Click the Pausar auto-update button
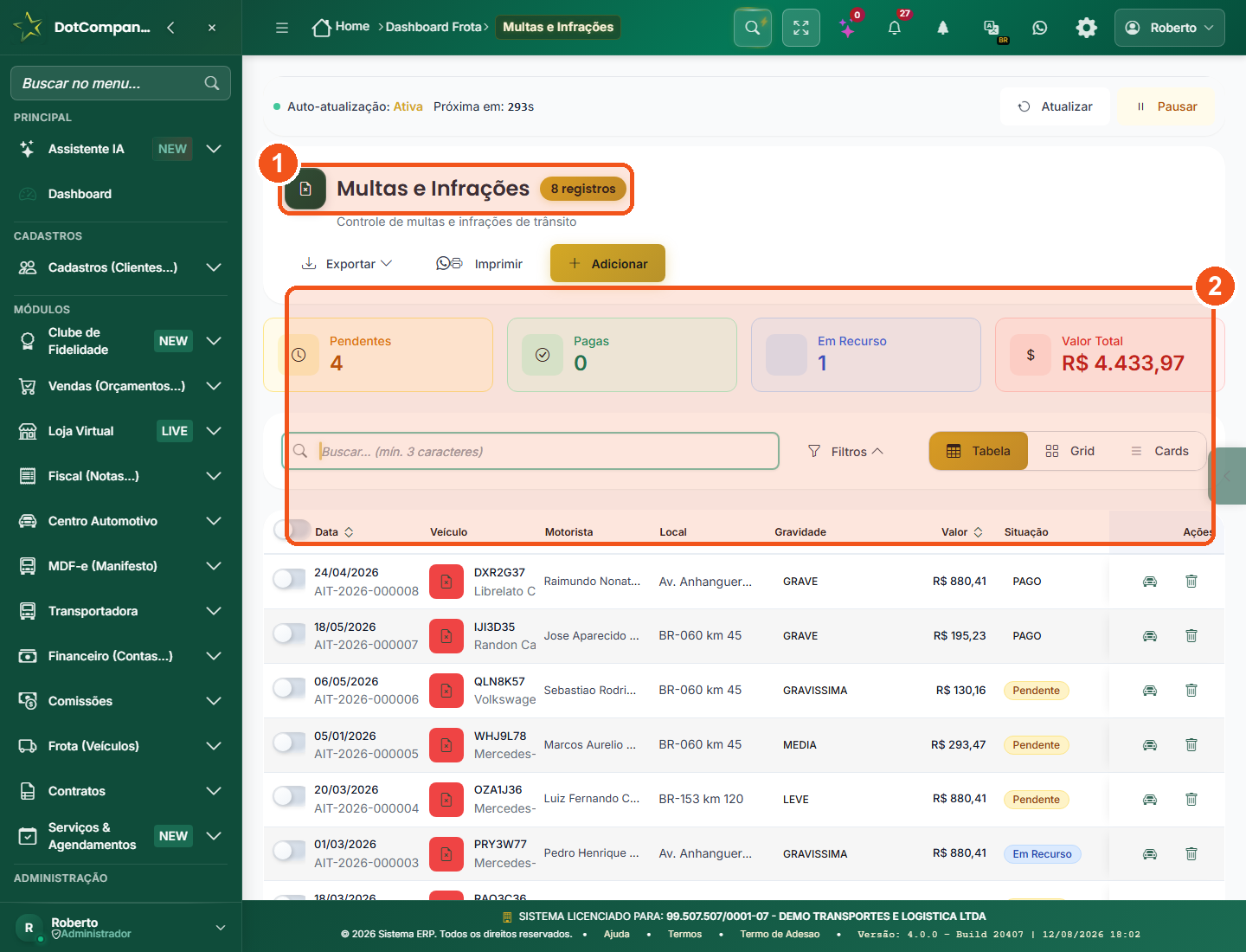The height and width of the screenshot is (952, 1246). (1166, 106)
